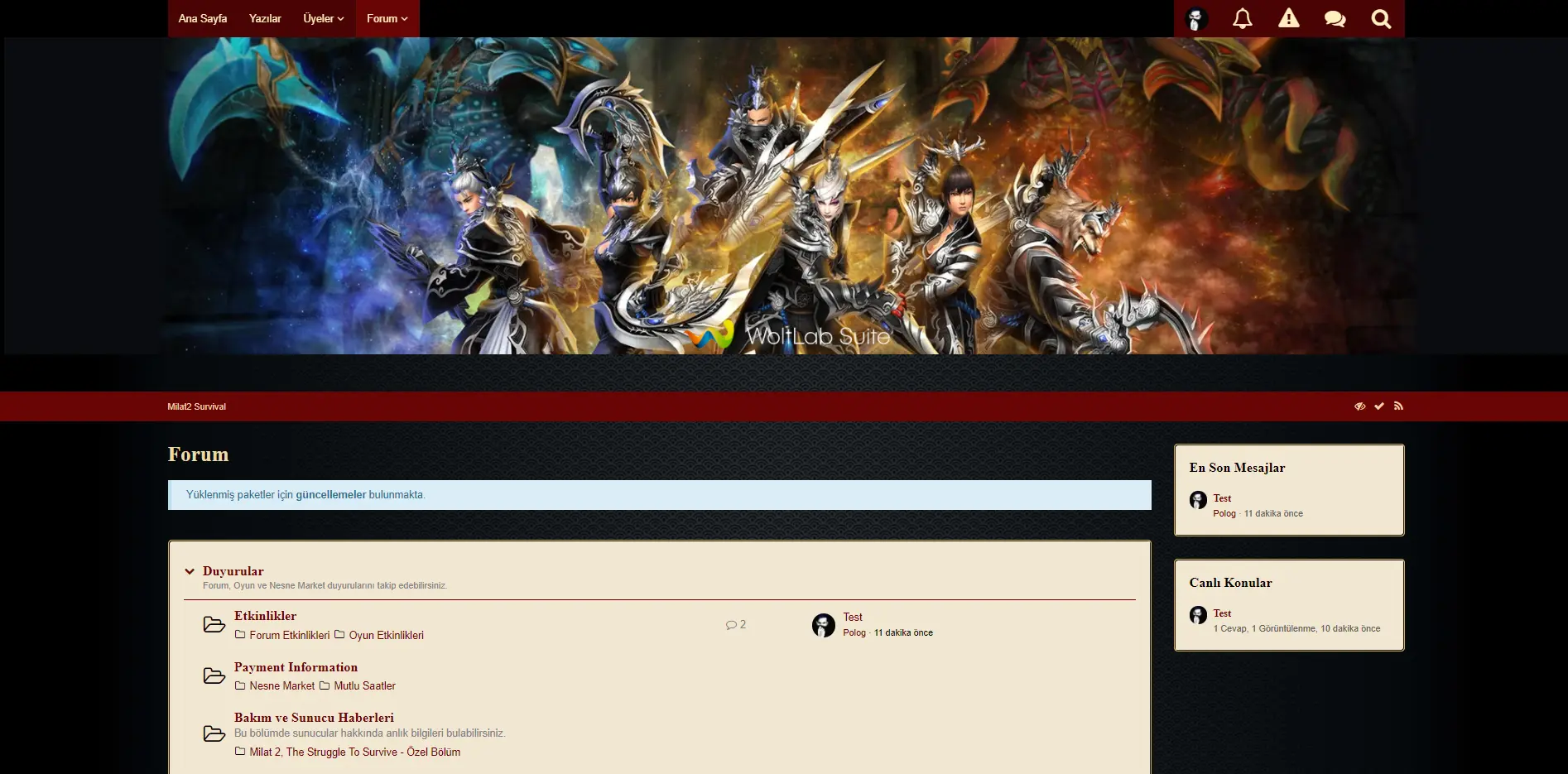
Task: Expand the Üyeler dropdown menu
Action: (324, 18)
